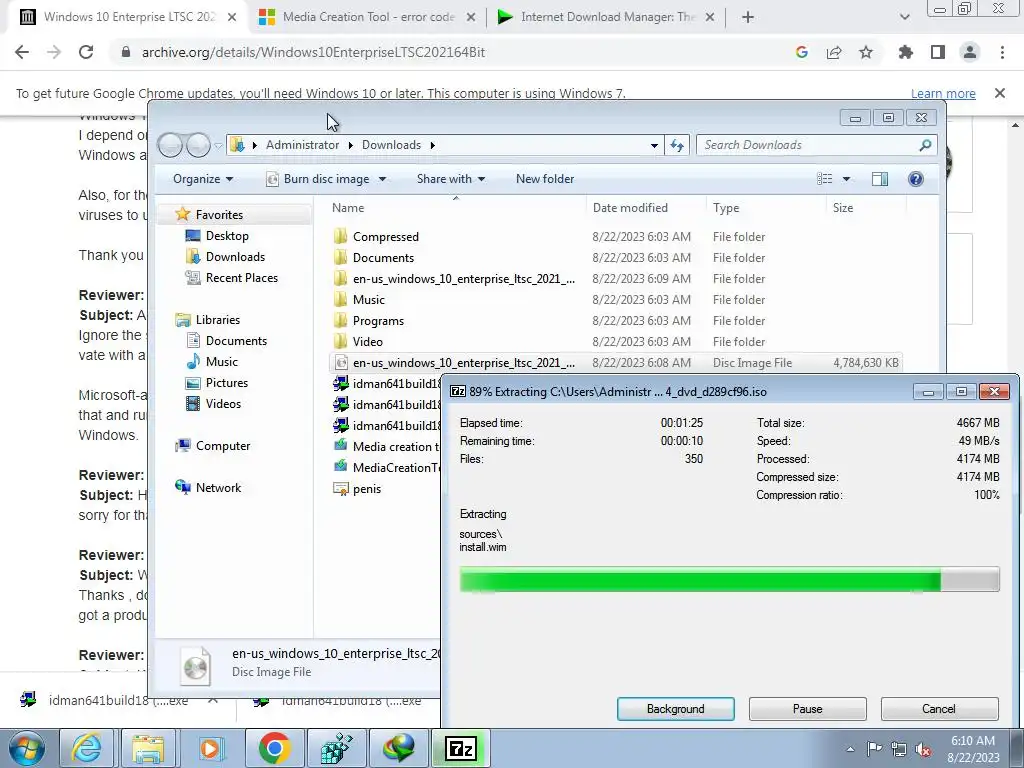The image size is (1024, 768).
Task: Select the Music folder row
Action: click(616, 300)
